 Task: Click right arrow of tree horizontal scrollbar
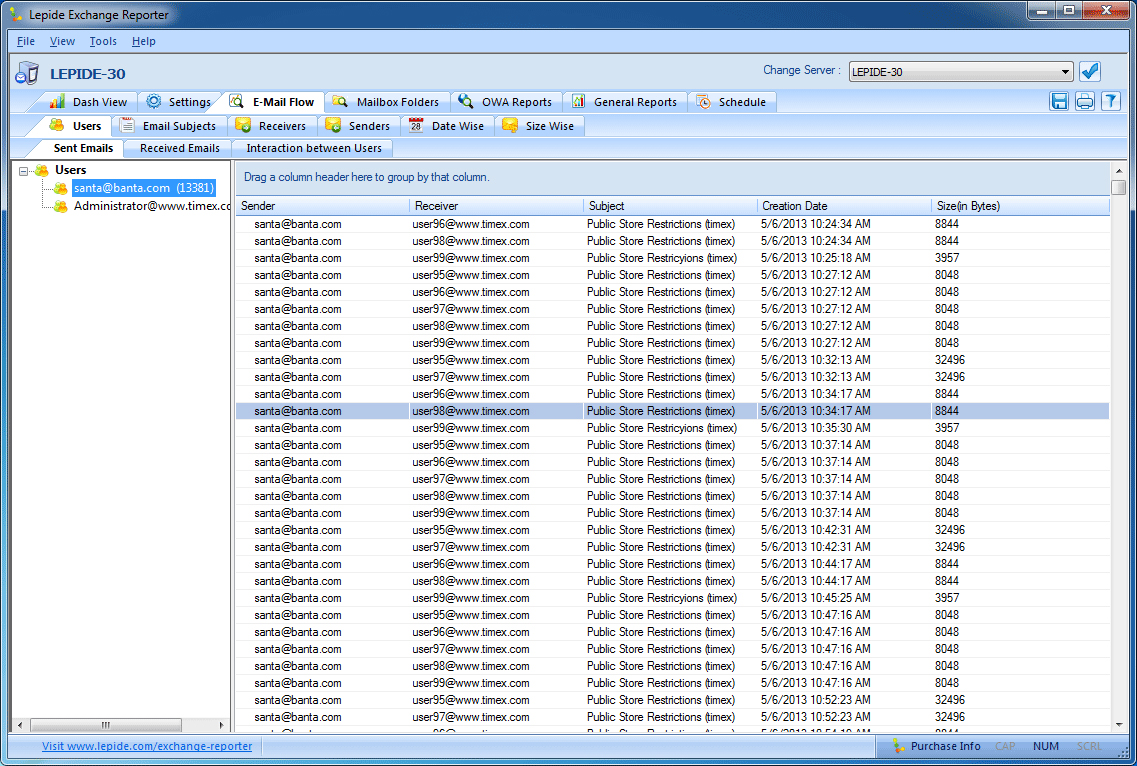coord(221,725)
